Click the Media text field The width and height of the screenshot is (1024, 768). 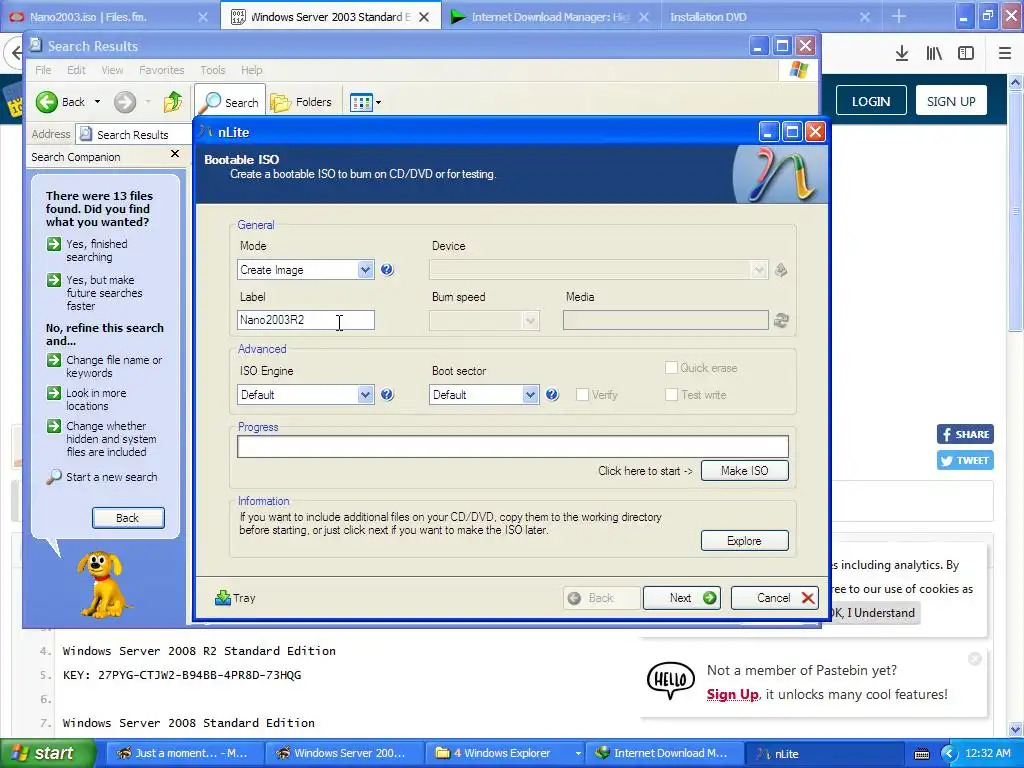[x=665, y=320]
